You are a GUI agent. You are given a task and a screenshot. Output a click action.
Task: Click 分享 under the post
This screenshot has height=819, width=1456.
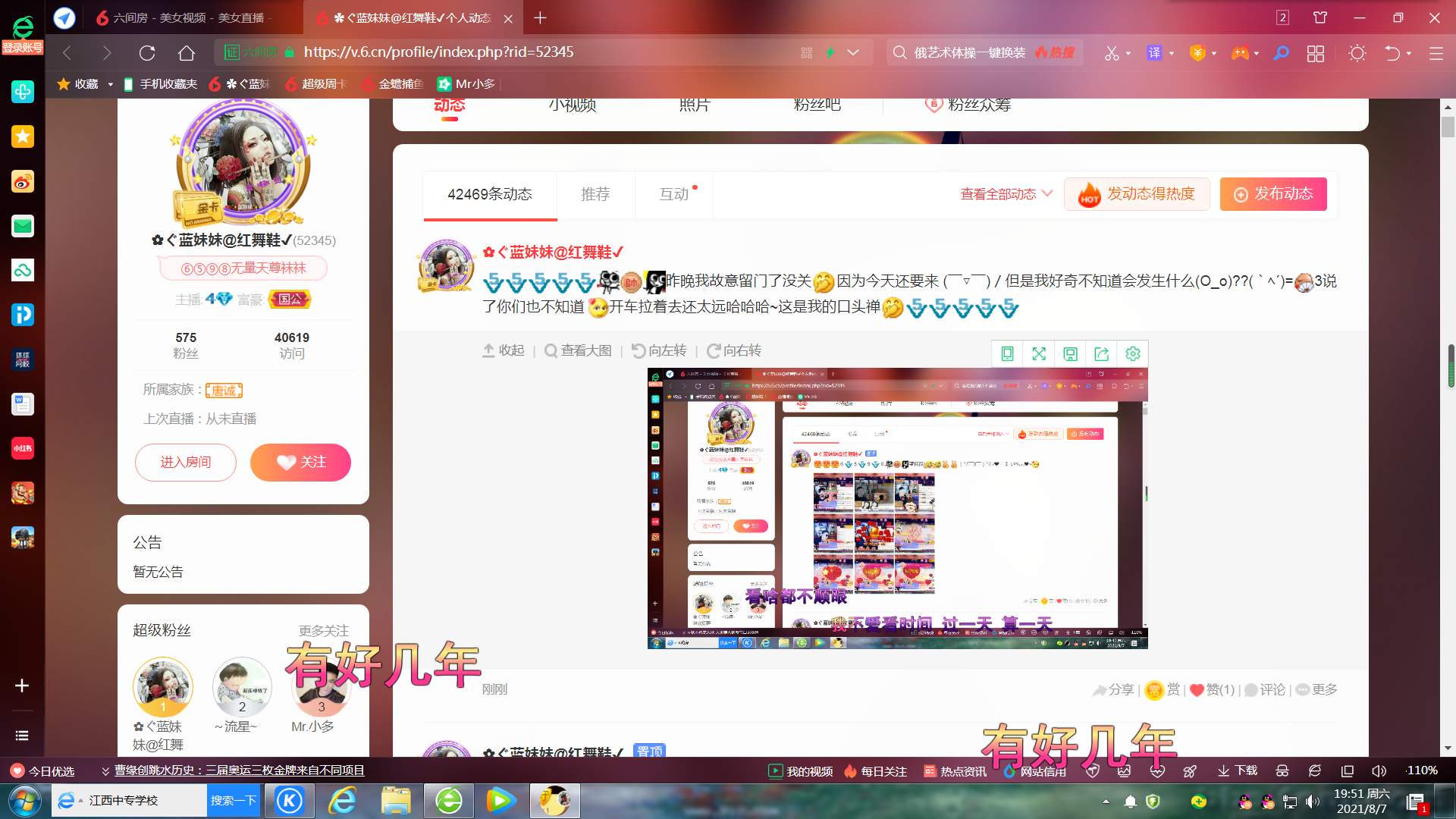coord(1113,690)
